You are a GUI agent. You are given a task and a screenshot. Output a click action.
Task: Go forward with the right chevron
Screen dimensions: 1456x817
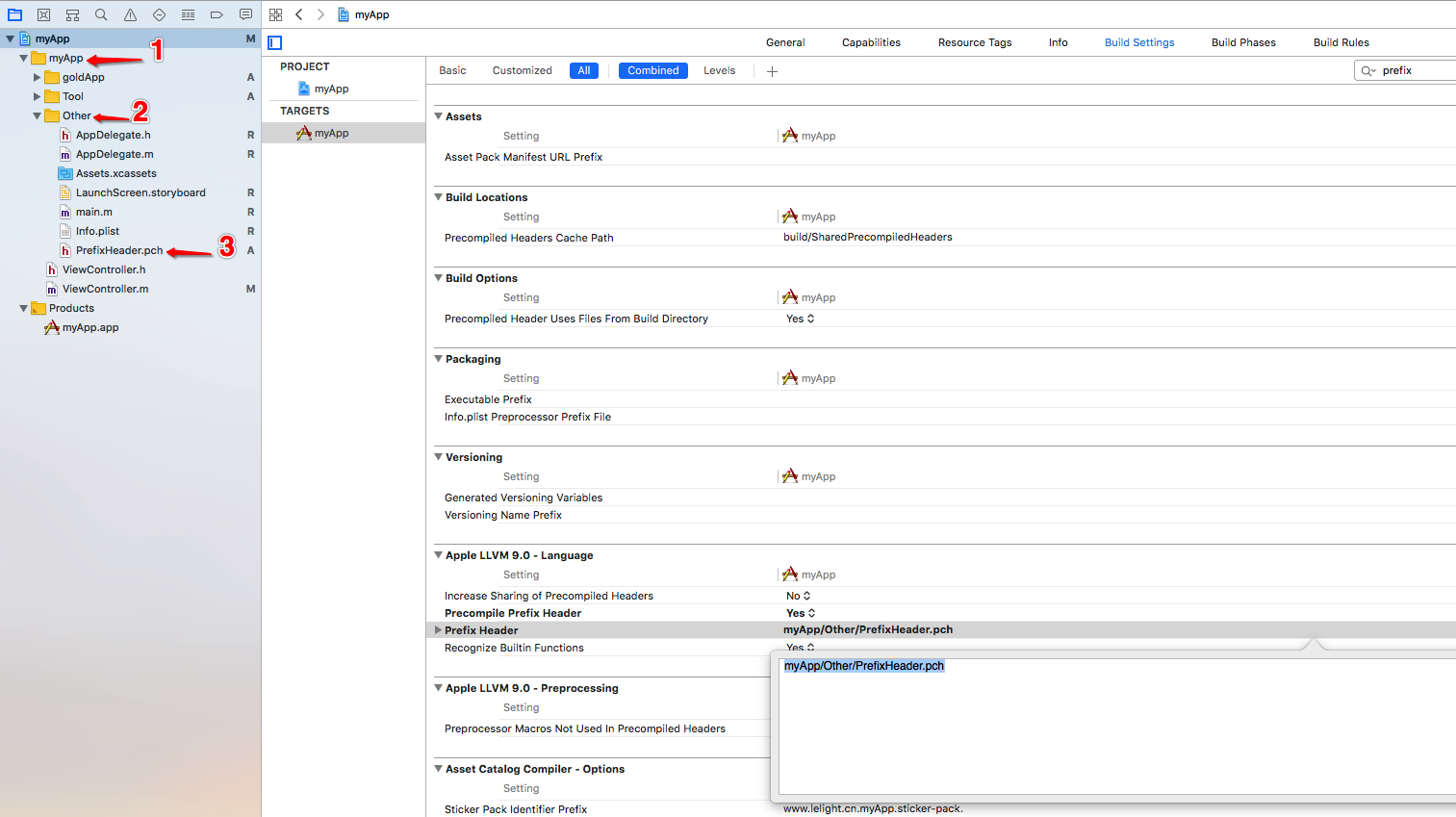[x=320, y=14]
